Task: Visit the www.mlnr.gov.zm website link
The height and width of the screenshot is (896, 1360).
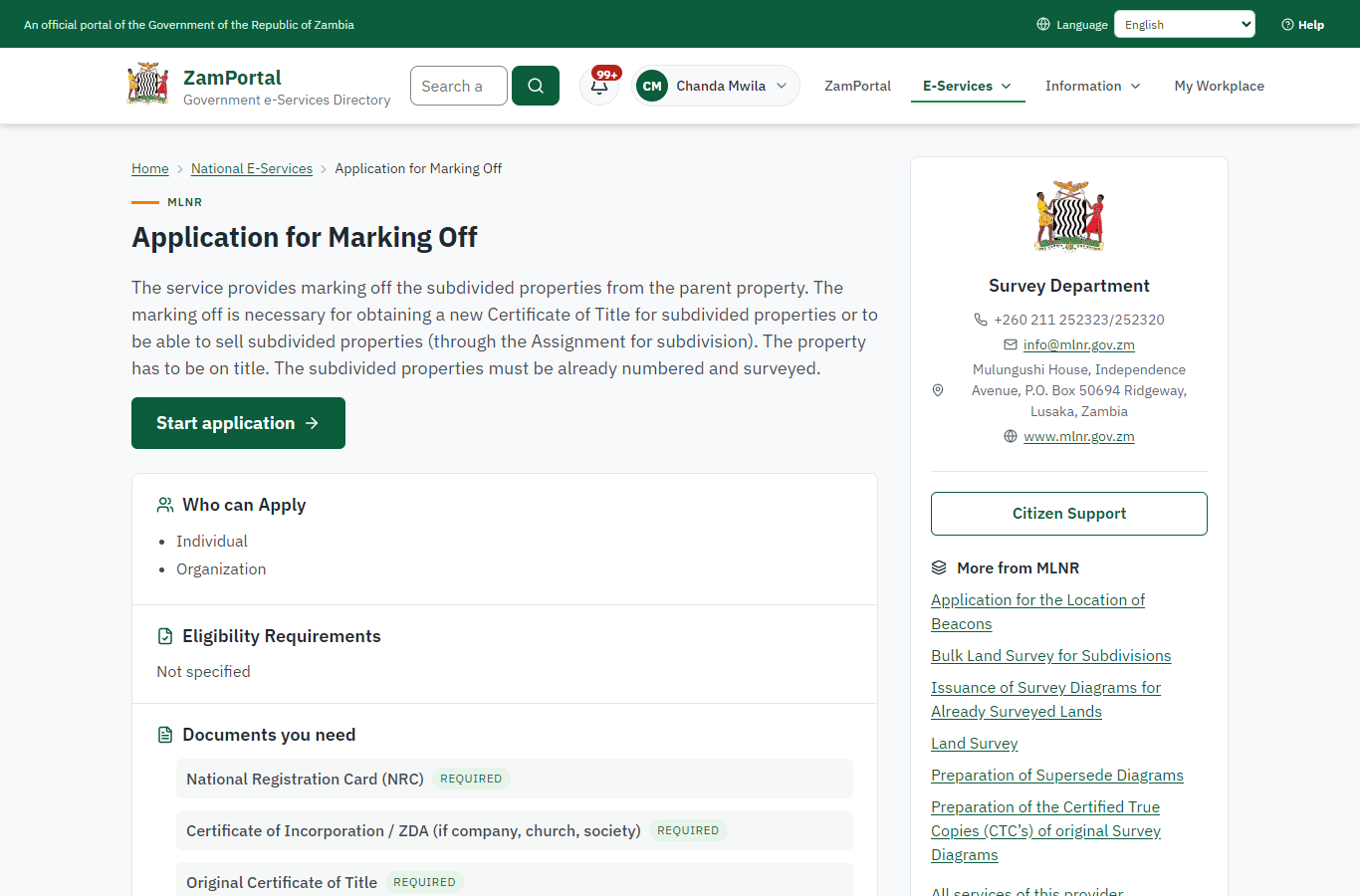Action: [x=1079, y=436]
